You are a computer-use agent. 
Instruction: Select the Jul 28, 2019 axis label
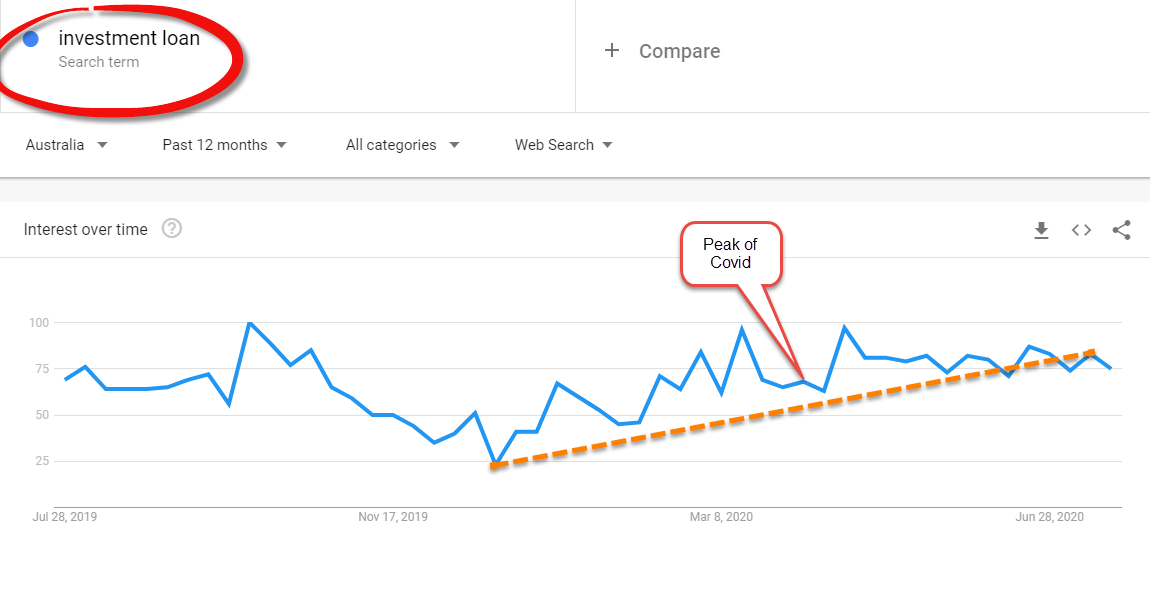point(65,517)
